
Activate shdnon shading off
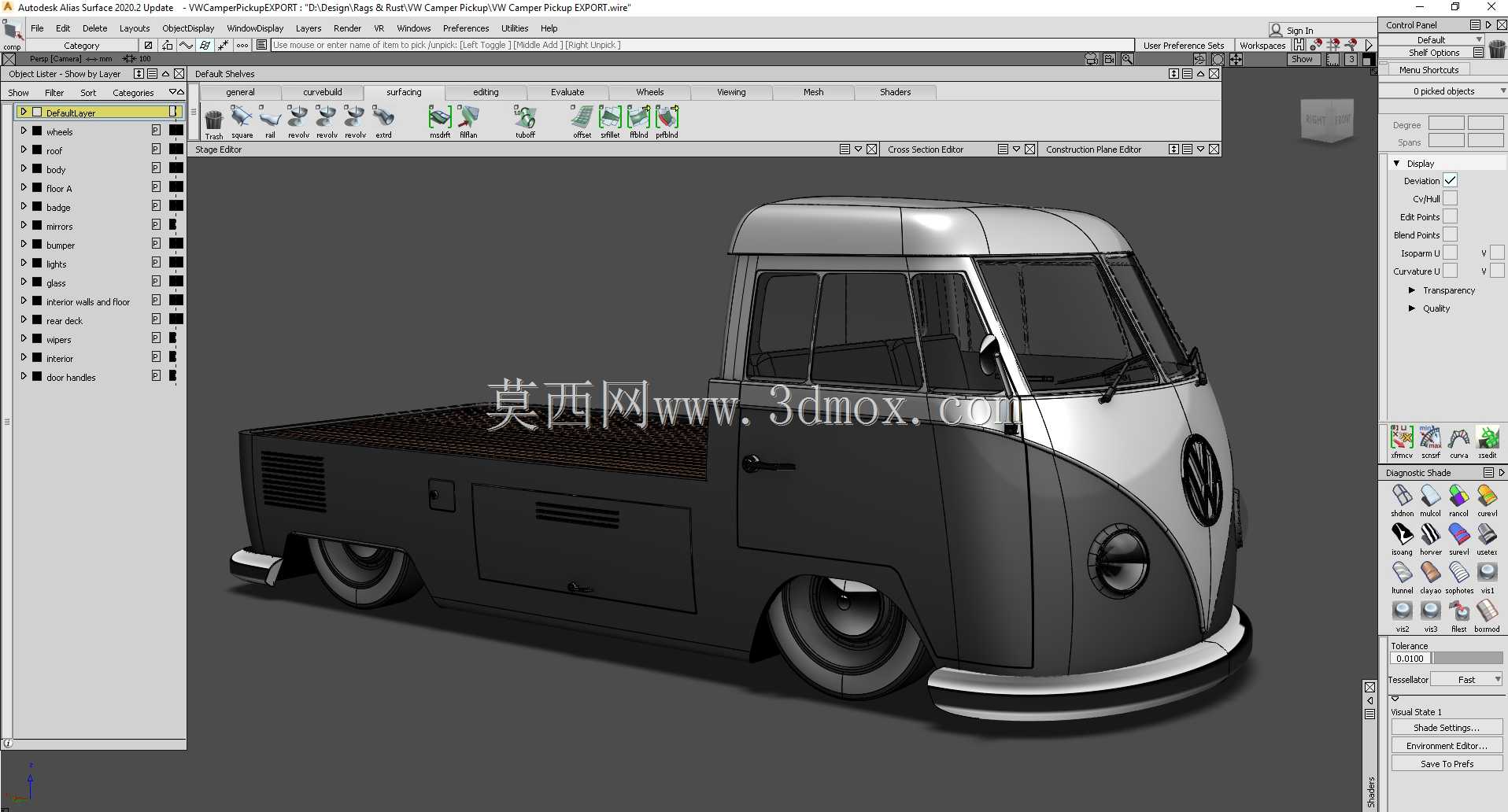pos(1402,500)
